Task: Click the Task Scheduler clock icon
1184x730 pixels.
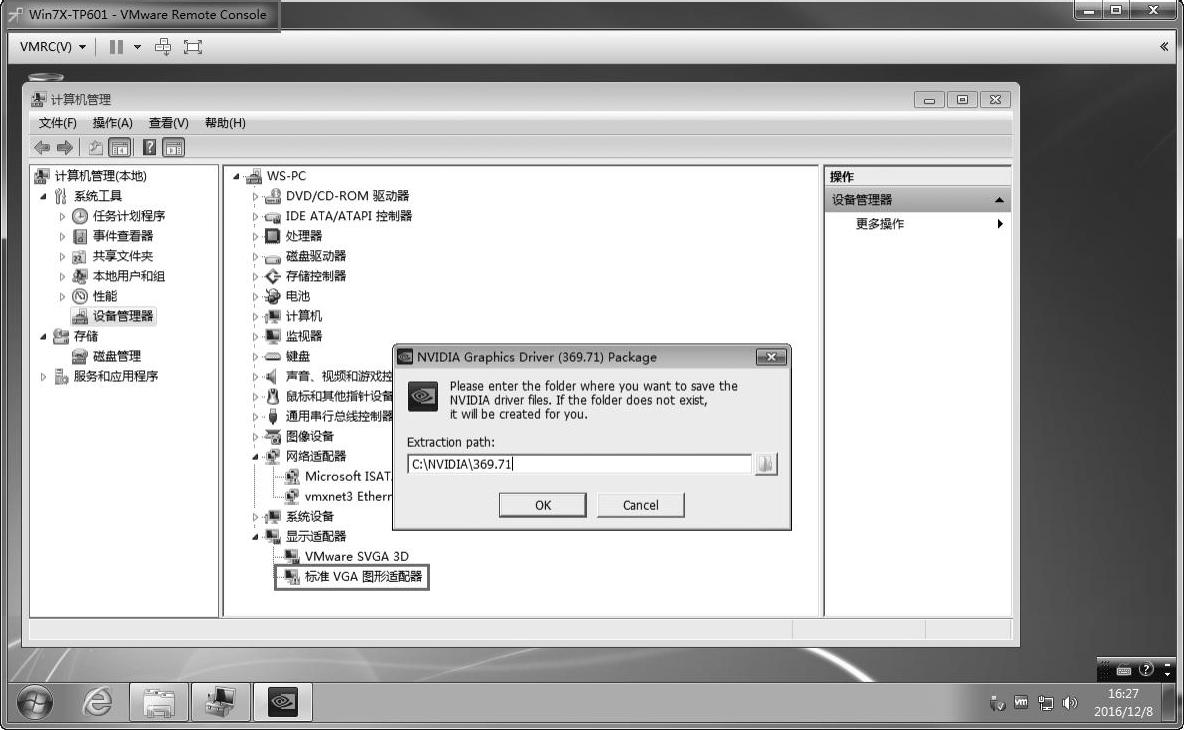Action: [79, 216]
